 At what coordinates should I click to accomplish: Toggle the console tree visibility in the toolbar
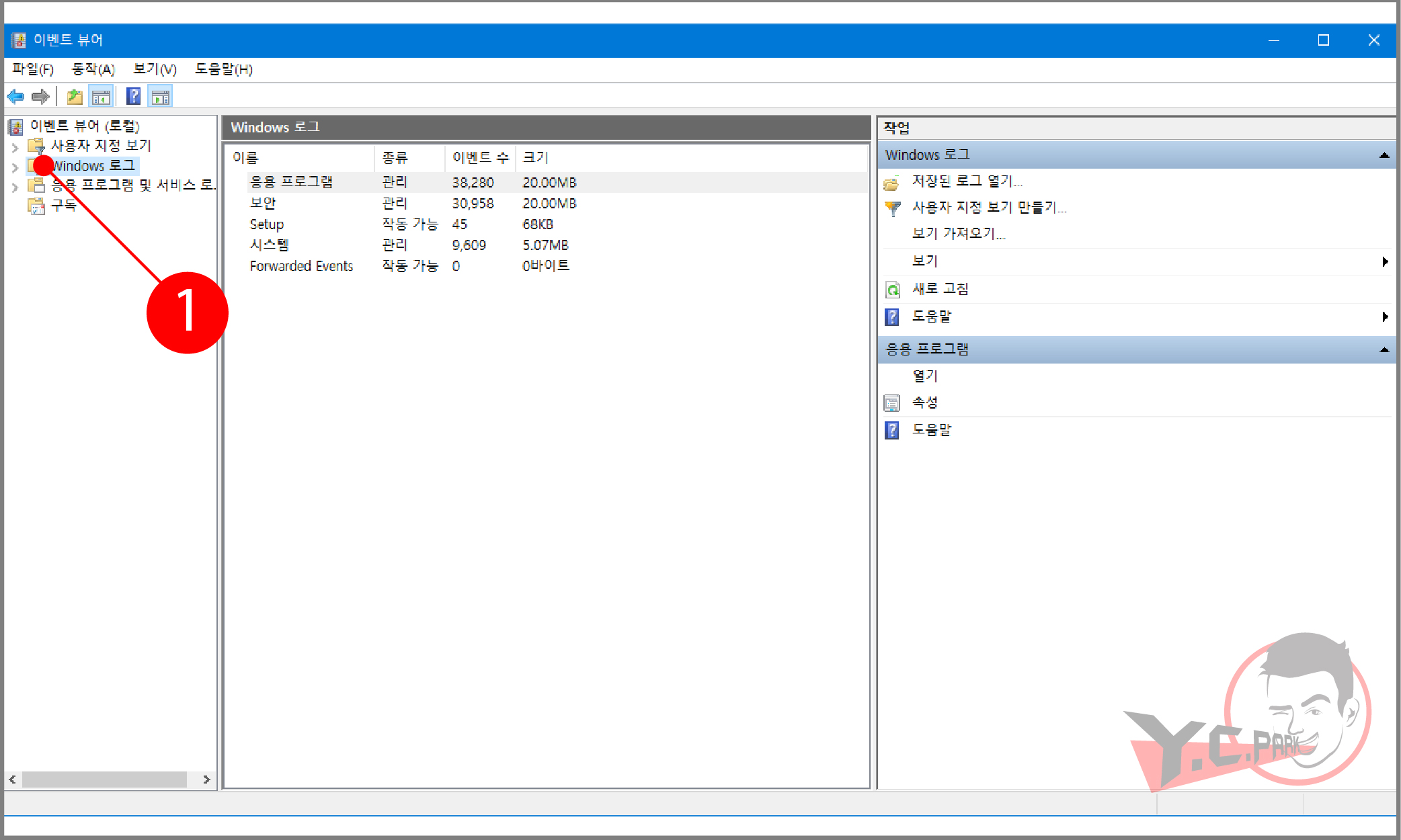(x=102, y=96)
